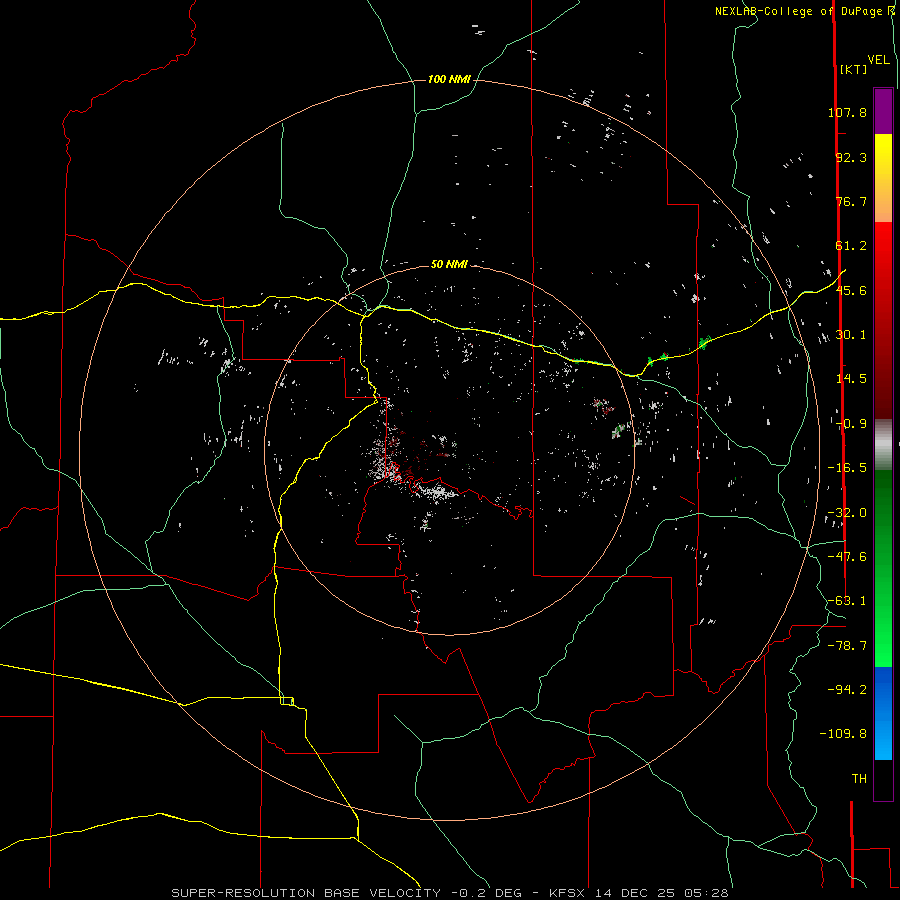Screen dimensions: 900x900
Task: Click the purple swatch at the top of the color bar
Action: coord(883,111)
